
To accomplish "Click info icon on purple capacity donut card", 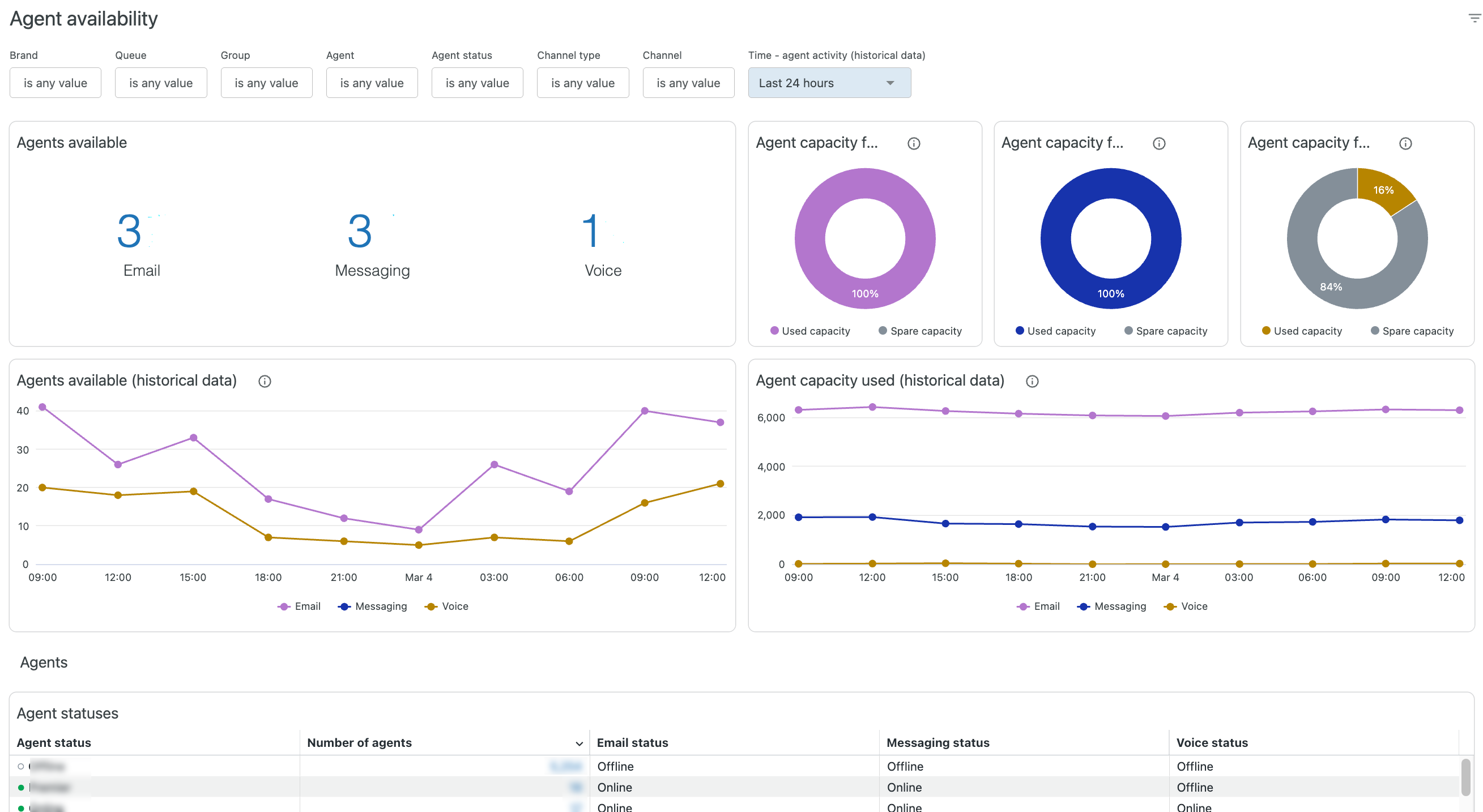I will (914, 143).
